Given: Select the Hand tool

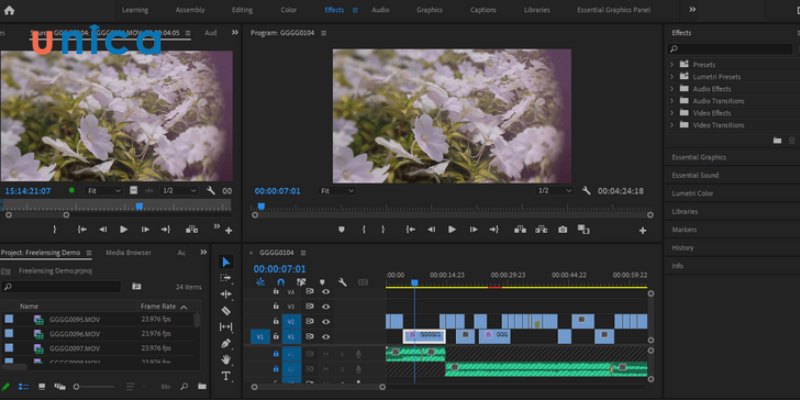Looking at the screenshot, I should (226, 359).
